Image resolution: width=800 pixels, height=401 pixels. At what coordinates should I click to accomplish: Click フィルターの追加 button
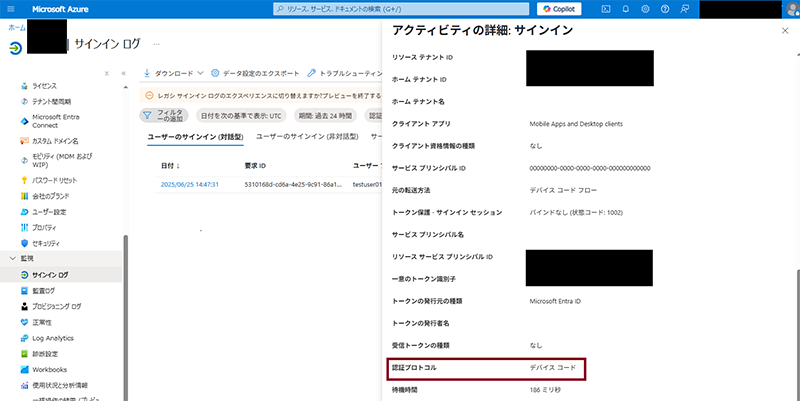[x=163, y=116]
